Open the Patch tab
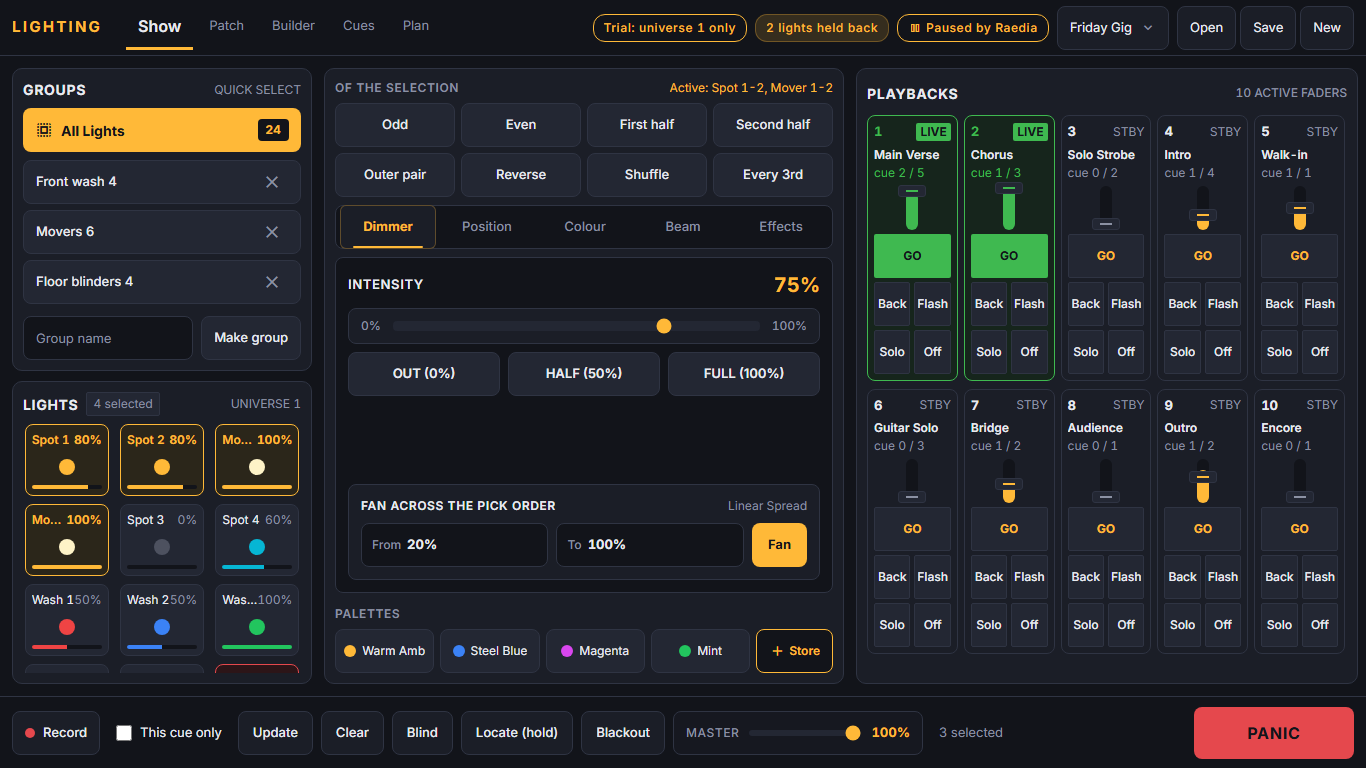 (227, 26)
